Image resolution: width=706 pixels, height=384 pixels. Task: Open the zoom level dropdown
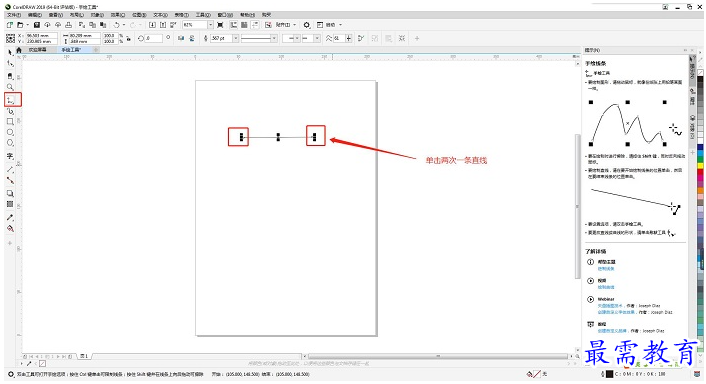210,25
